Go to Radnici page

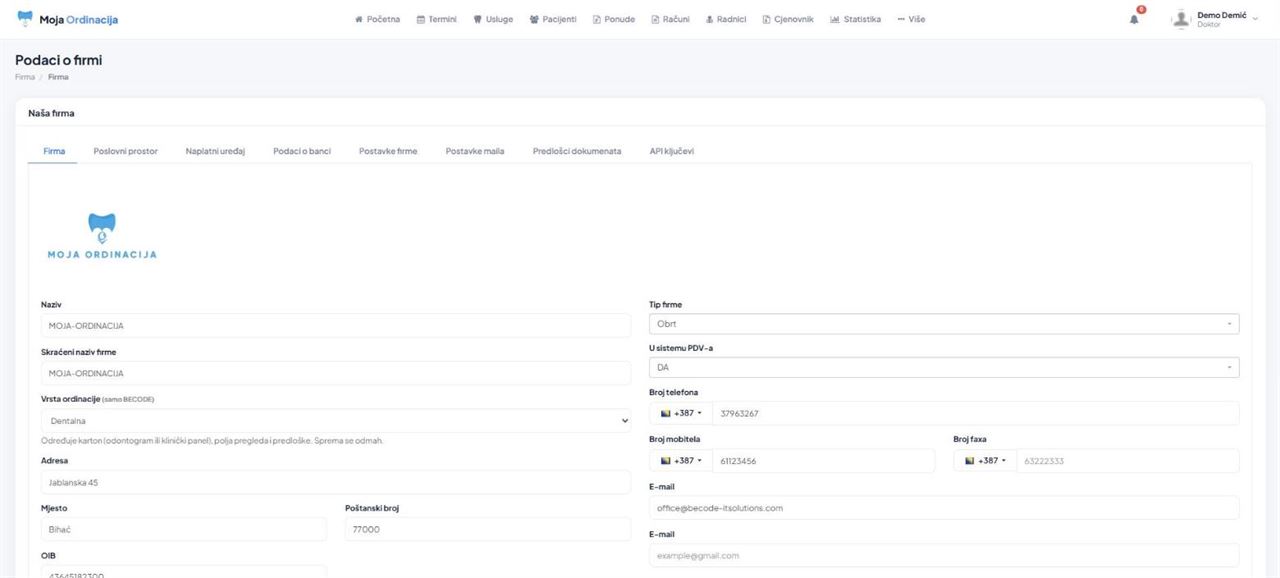pos(726,19)
